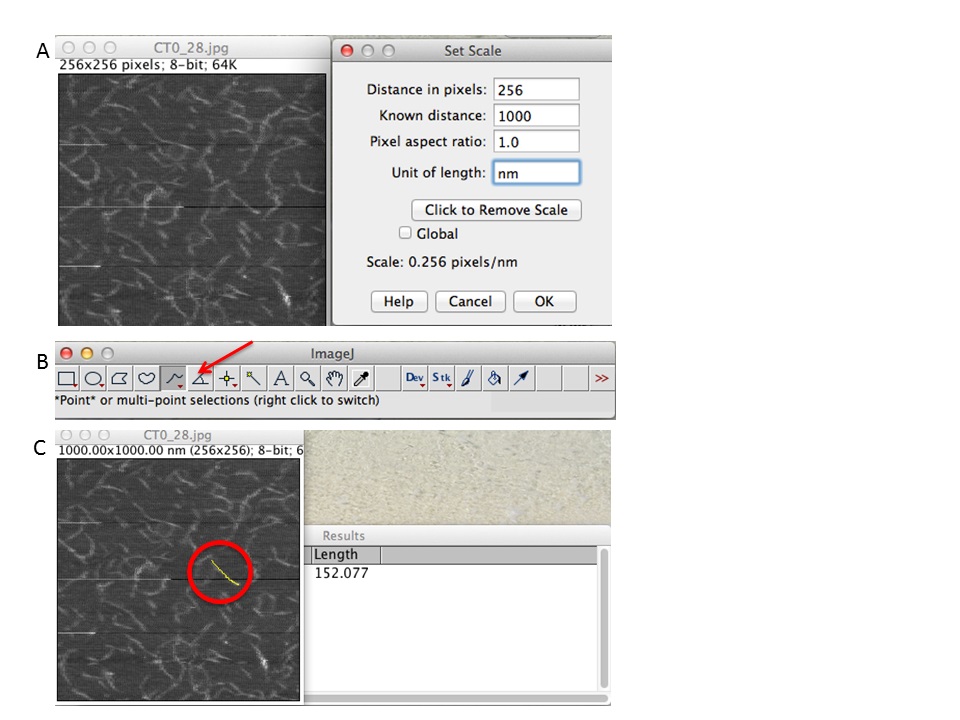The height and width of the screenshot is (720, 960).
Task: Select the Arrow tool
Action: pos(522,378)
